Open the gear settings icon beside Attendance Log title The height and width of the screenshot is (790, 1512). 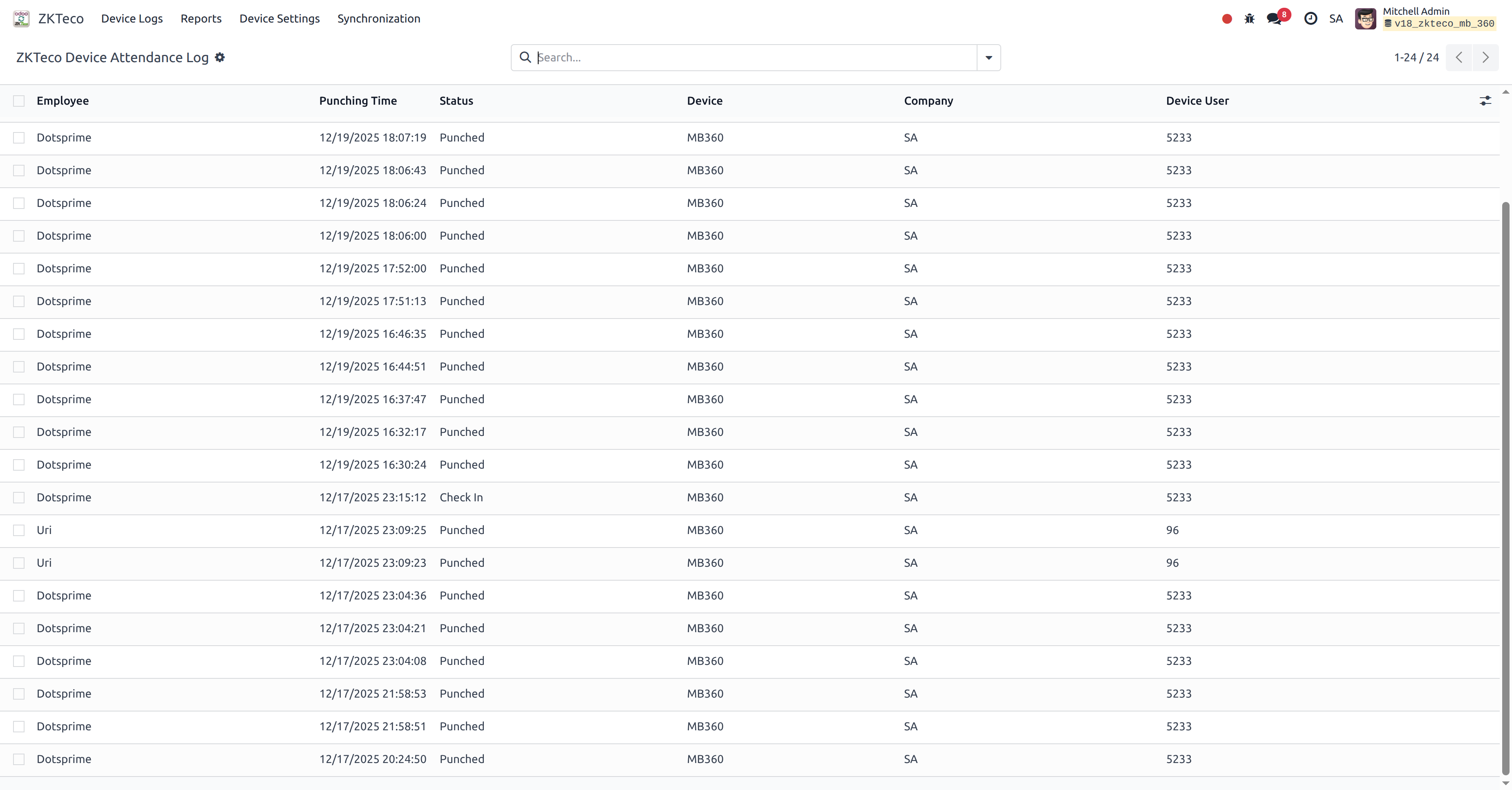pyautogui.click(x=219, y=57)
